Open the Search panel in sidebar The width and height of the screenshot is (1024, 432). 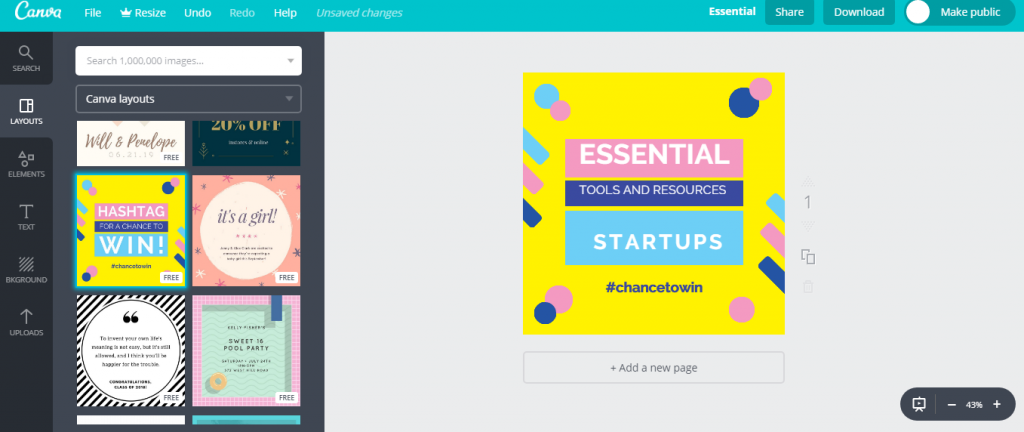(26, 58)
